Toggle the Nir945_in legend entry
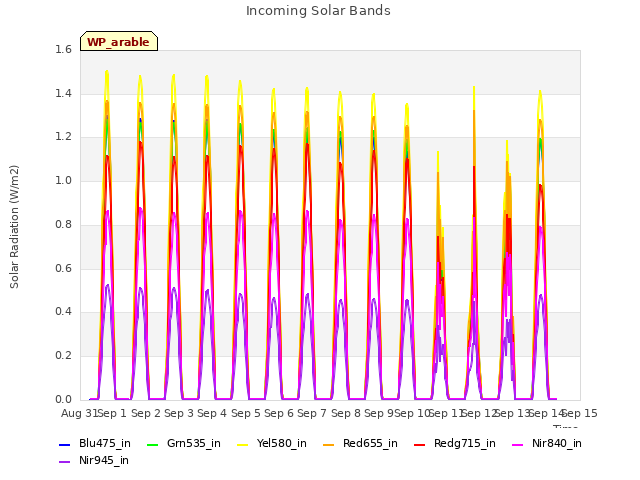Screen dimensions: 640x480 point(94,460)
